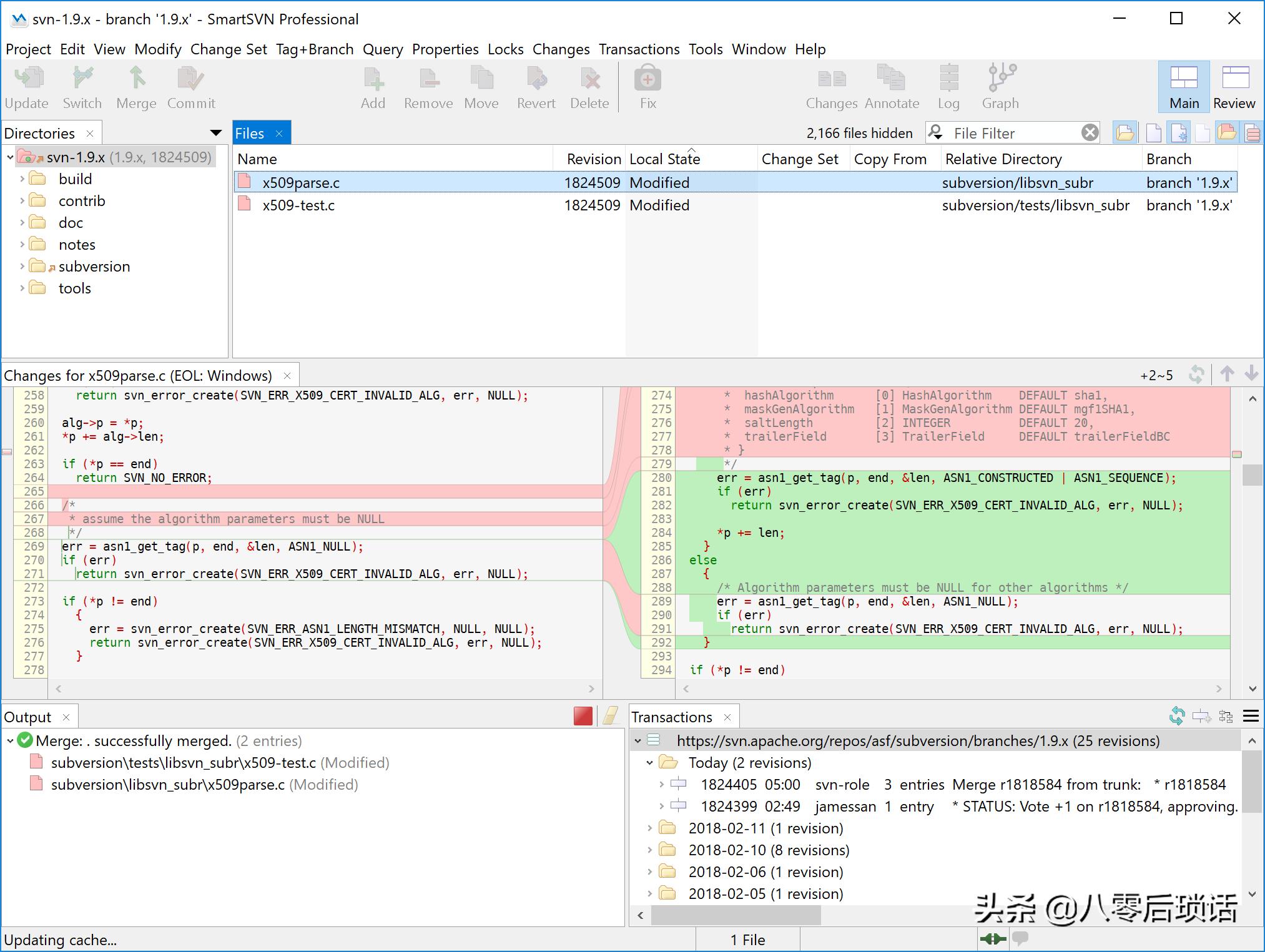
Task: Go to next change with down arrow
Action: 1251,374
